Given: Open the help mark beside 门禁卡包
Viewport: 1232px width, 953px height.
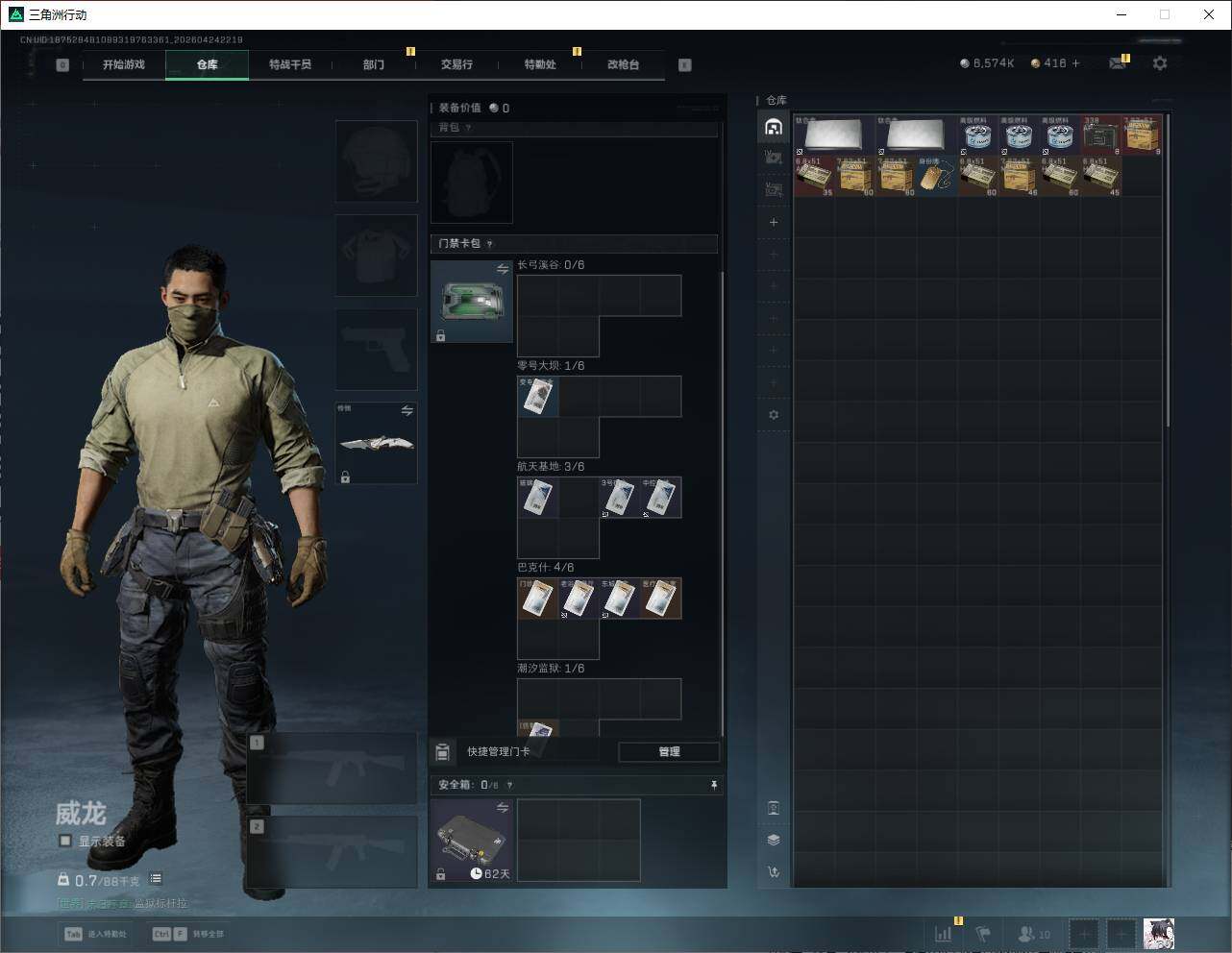Looking at the screenshot, I should (490, 244).
